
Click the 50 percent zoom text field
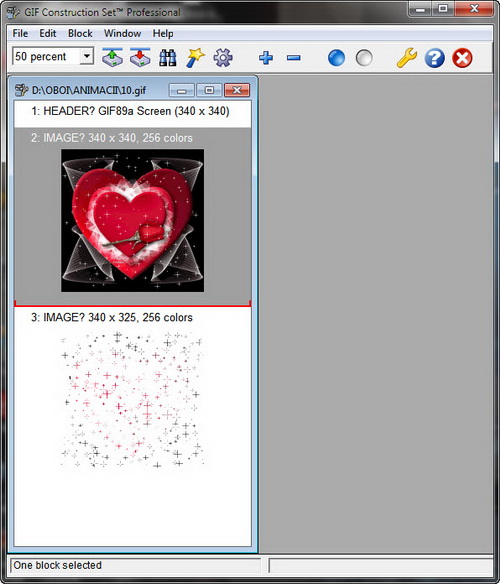[46, 56]
